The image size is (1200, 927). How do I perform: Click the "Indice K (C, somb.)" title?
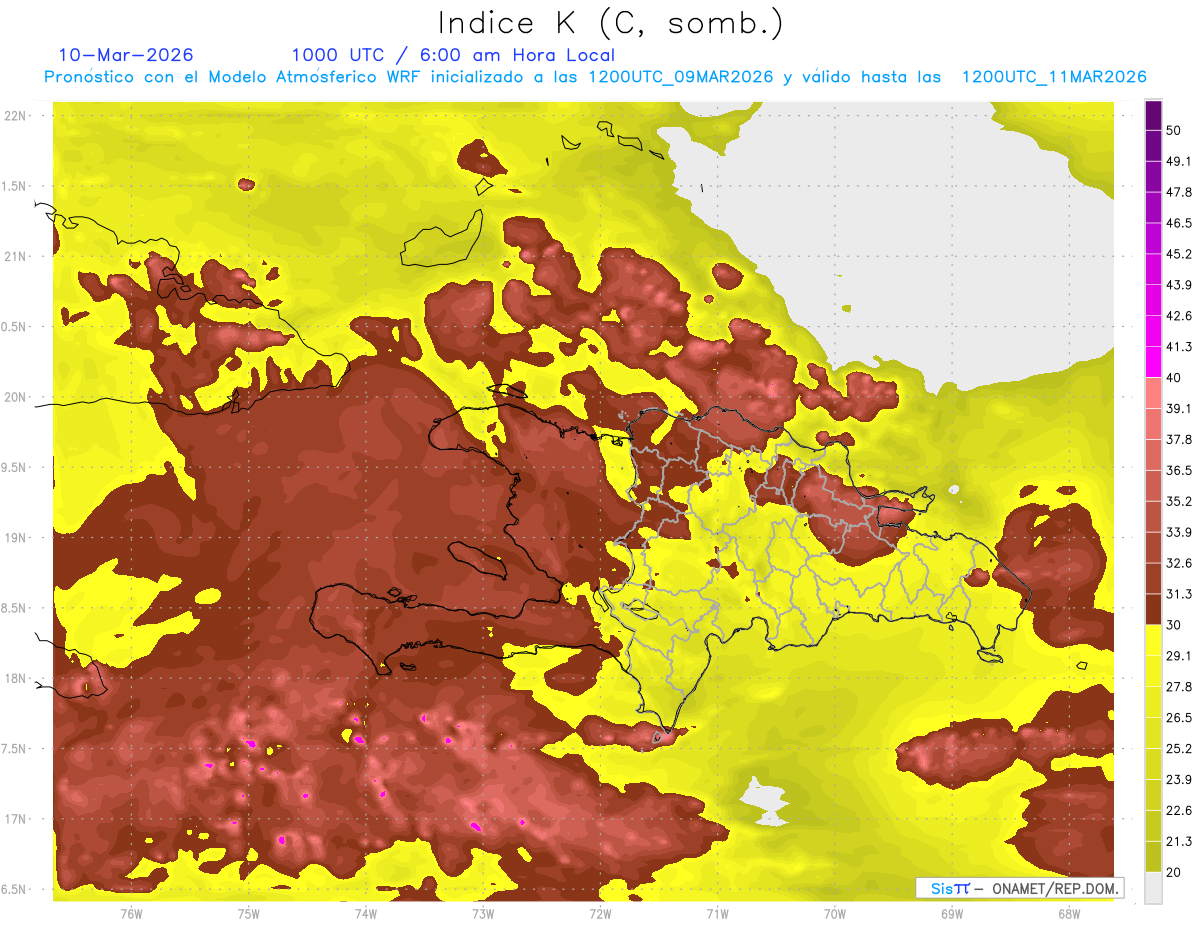click(610, 23)
